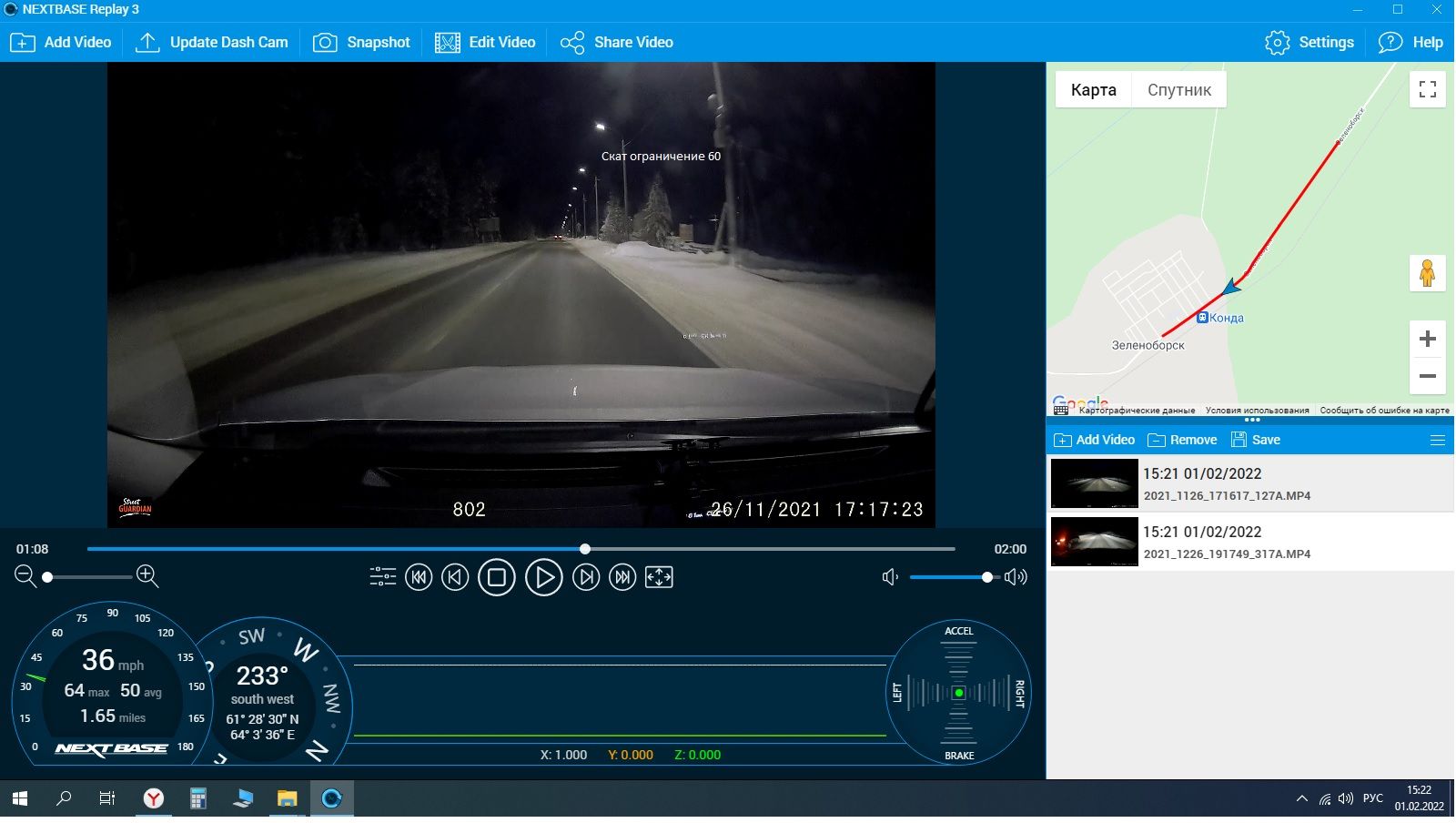Zoom in on the map with plus
This screenshot has width=1456, height=823.
pos(1427,340)
